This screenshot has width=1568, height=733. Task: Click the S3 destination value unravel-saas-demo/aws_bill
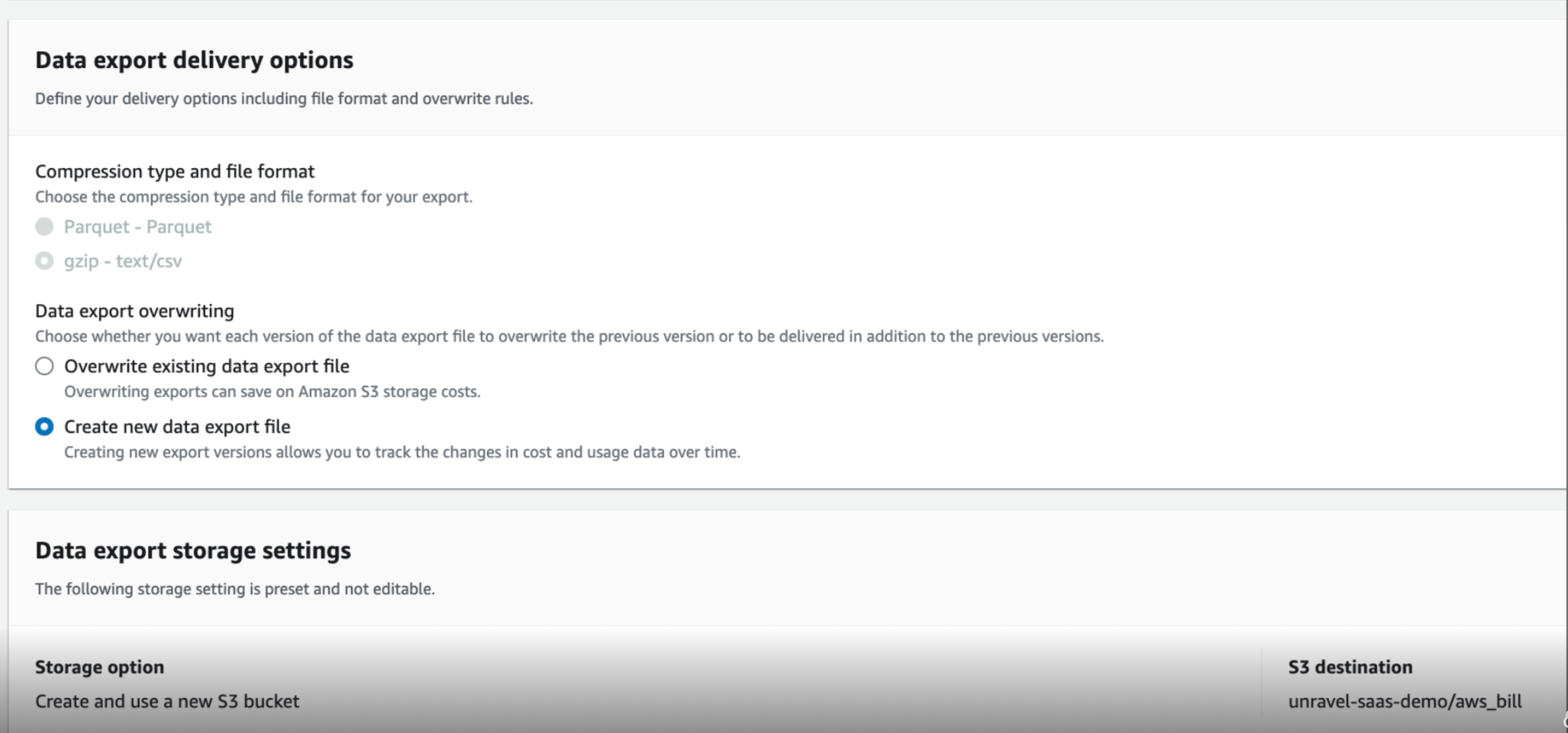(x=1405, y=701)
